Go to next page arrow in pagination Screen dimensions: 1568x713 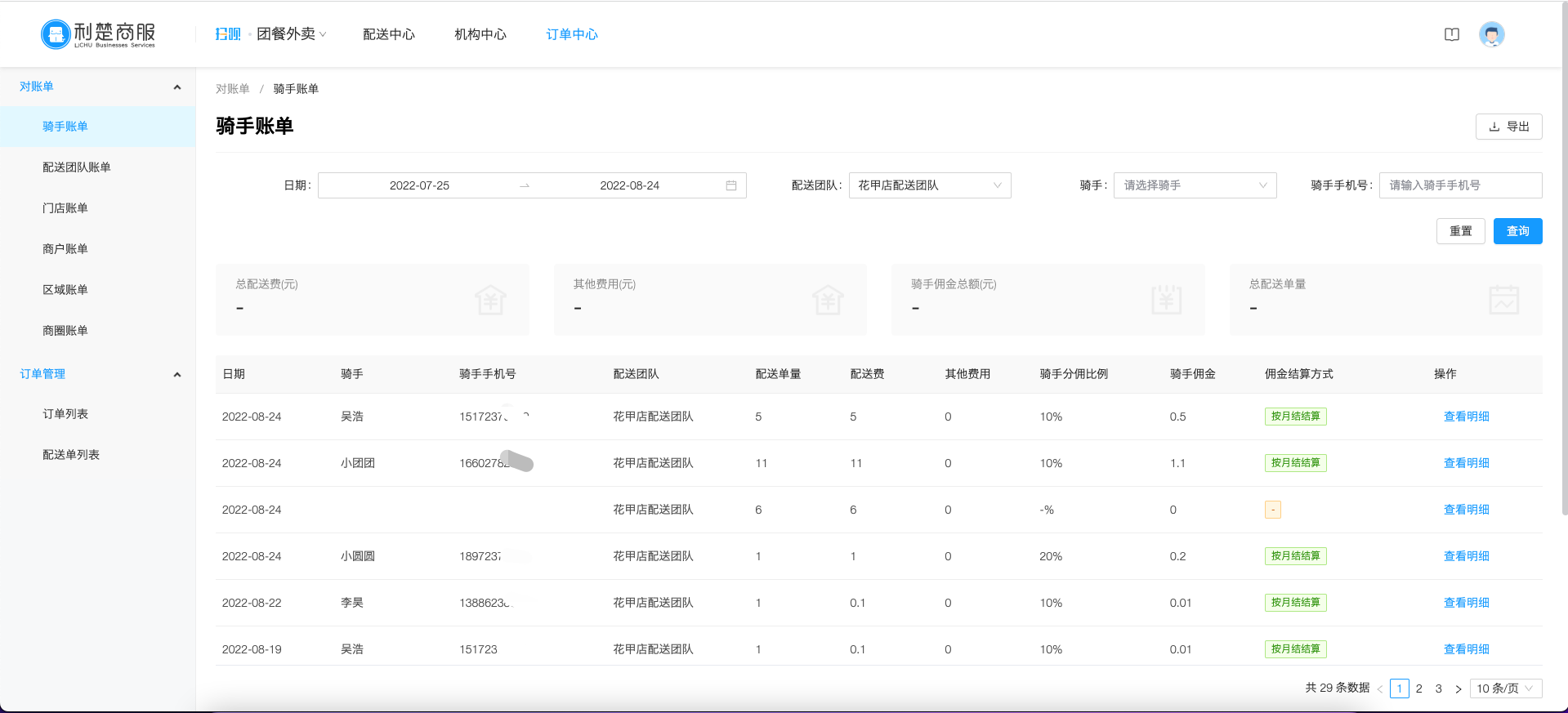(1458, 688)
